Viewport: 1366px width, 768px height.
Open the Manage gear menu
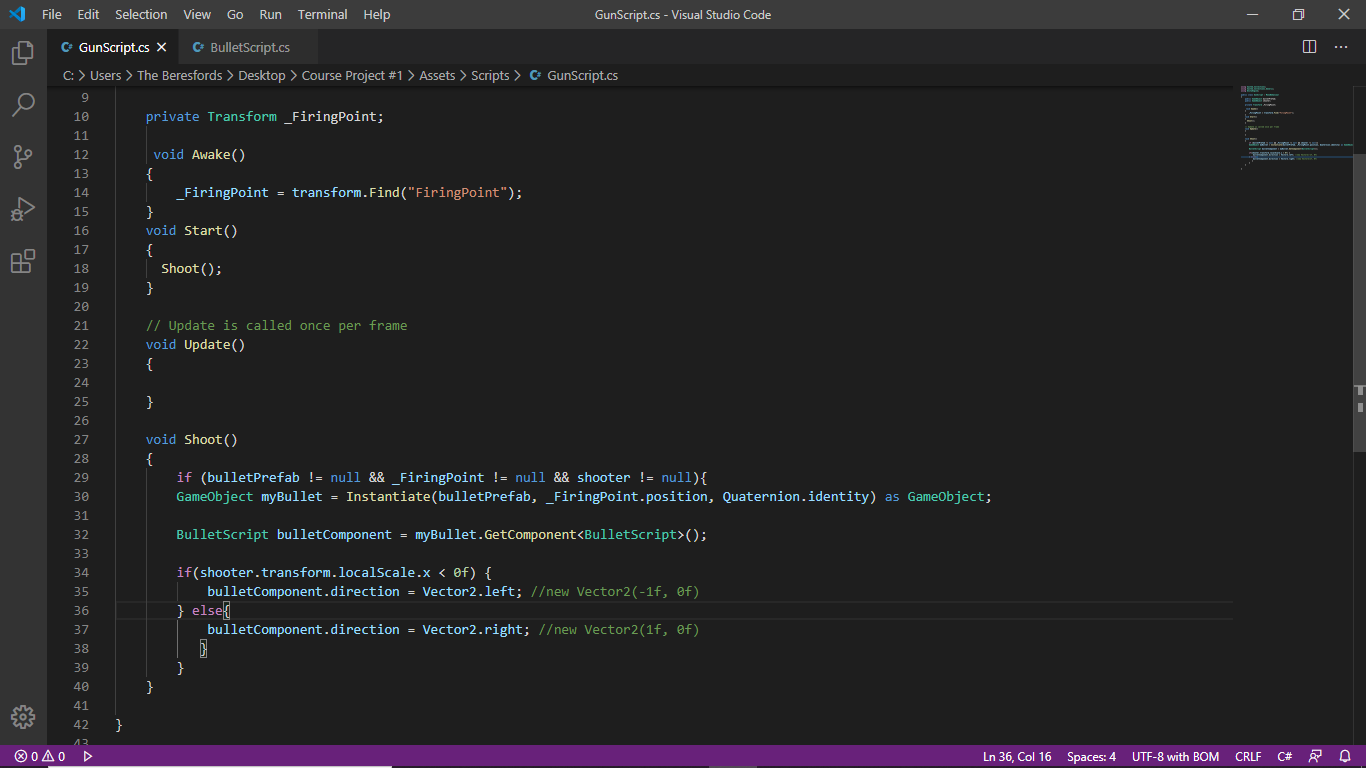23,717
